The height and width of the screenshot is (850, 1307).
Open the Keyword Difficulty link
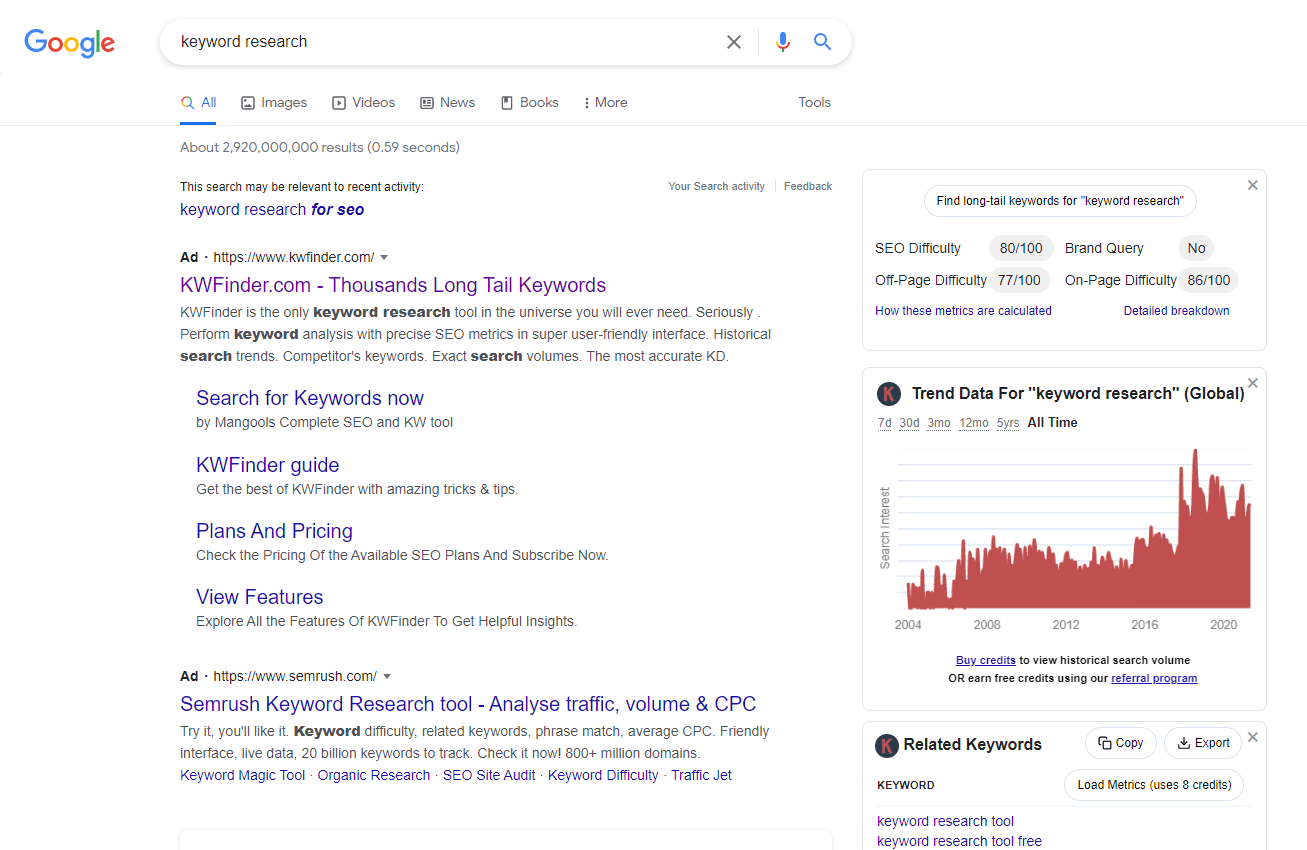pos(603,775)
